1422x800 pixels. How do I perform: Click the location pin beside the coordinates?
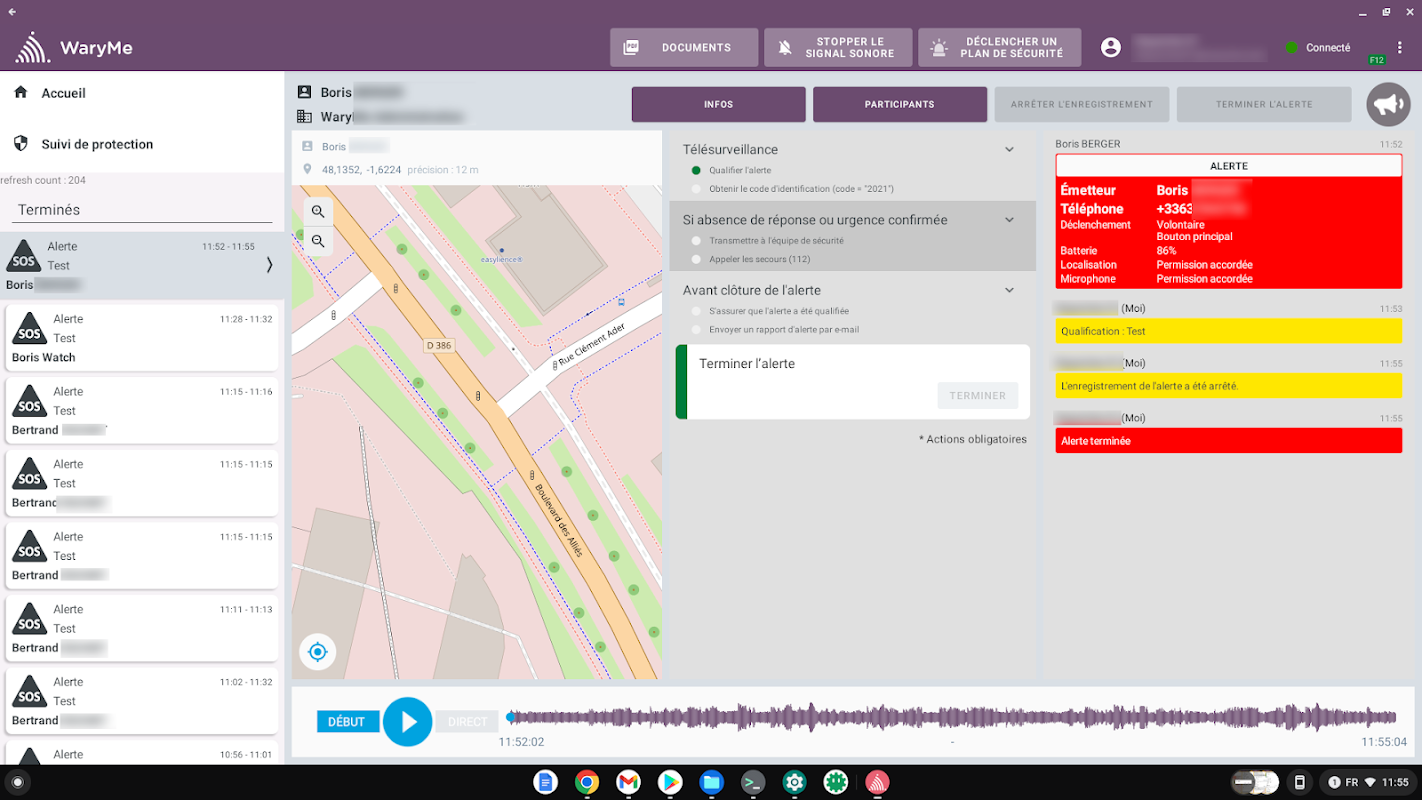tap(307, 169)
